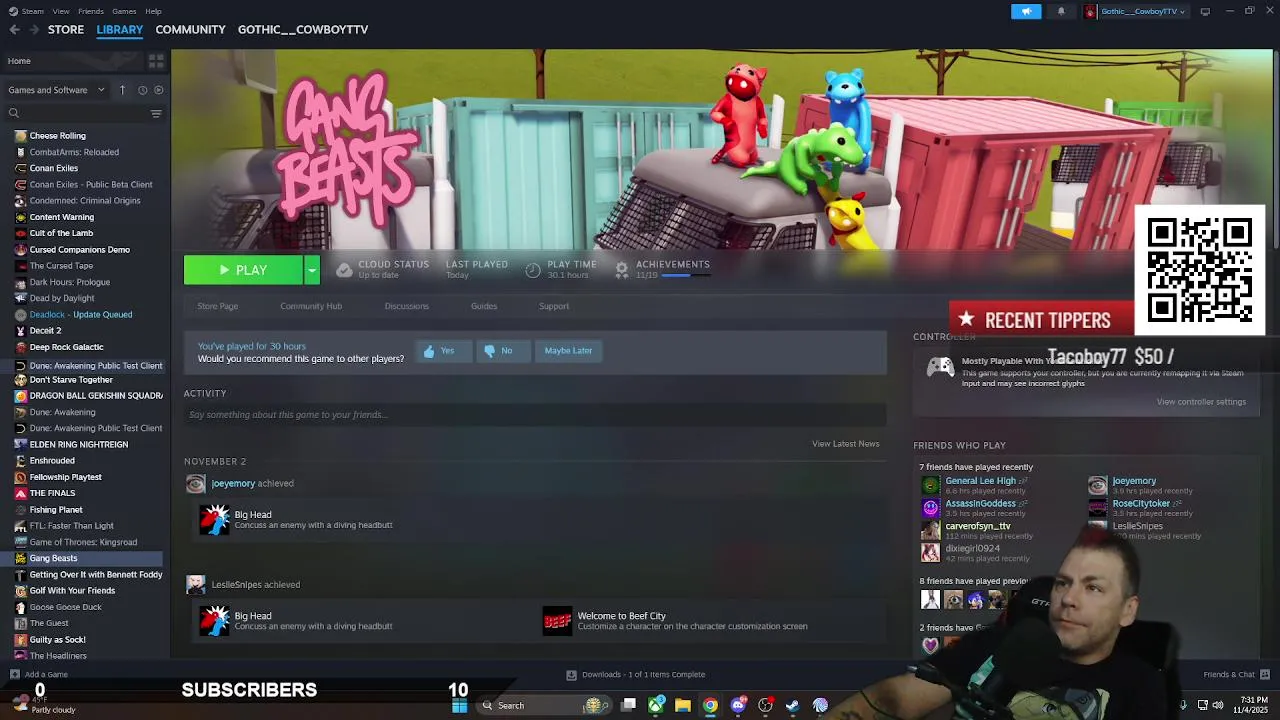Click the library search magnifier icon
This screenshot has height=720, width=1280.
14,113
